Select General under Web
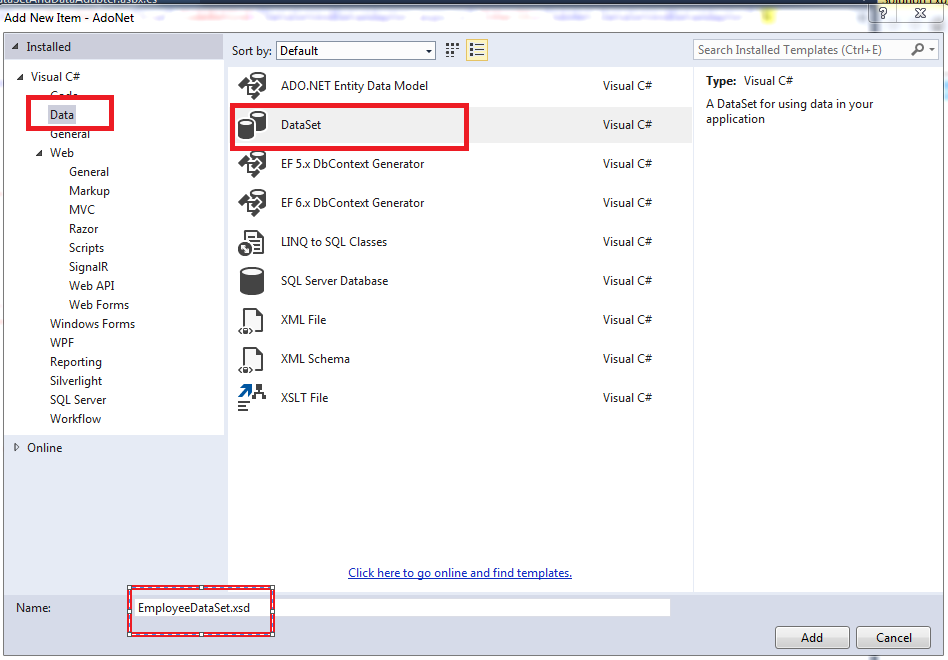This screenshot has height=660, width=948. click(89, 172)
